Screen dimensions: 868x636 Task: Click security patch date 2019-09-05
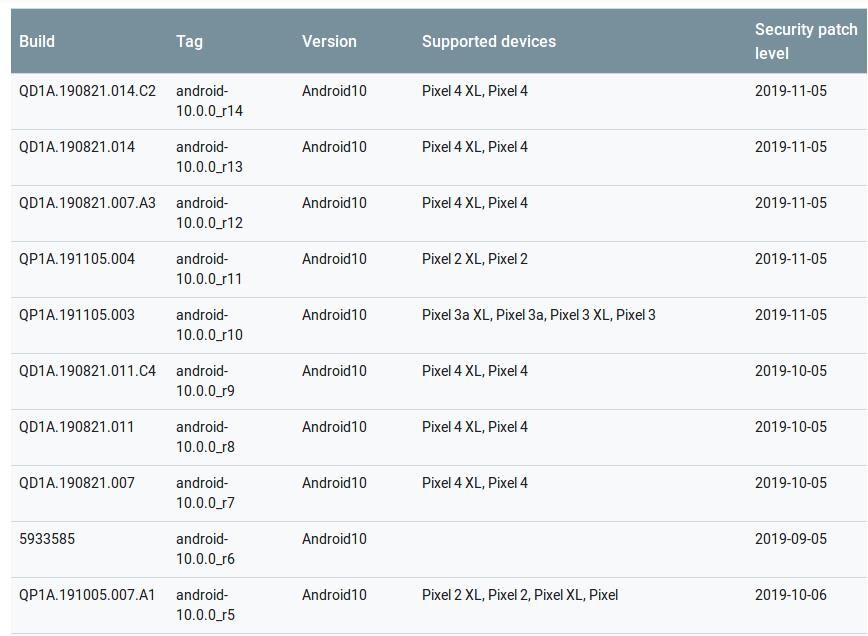[x=787, y=538]
